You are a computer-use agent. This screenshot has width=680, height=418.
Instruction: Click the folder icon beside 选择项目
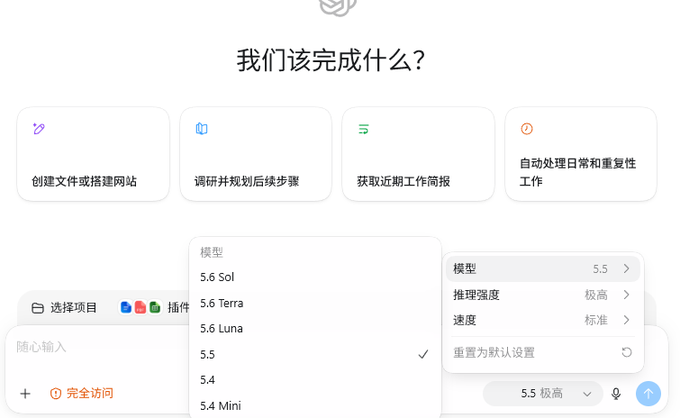pyautogui.click(x=38, y=308)
